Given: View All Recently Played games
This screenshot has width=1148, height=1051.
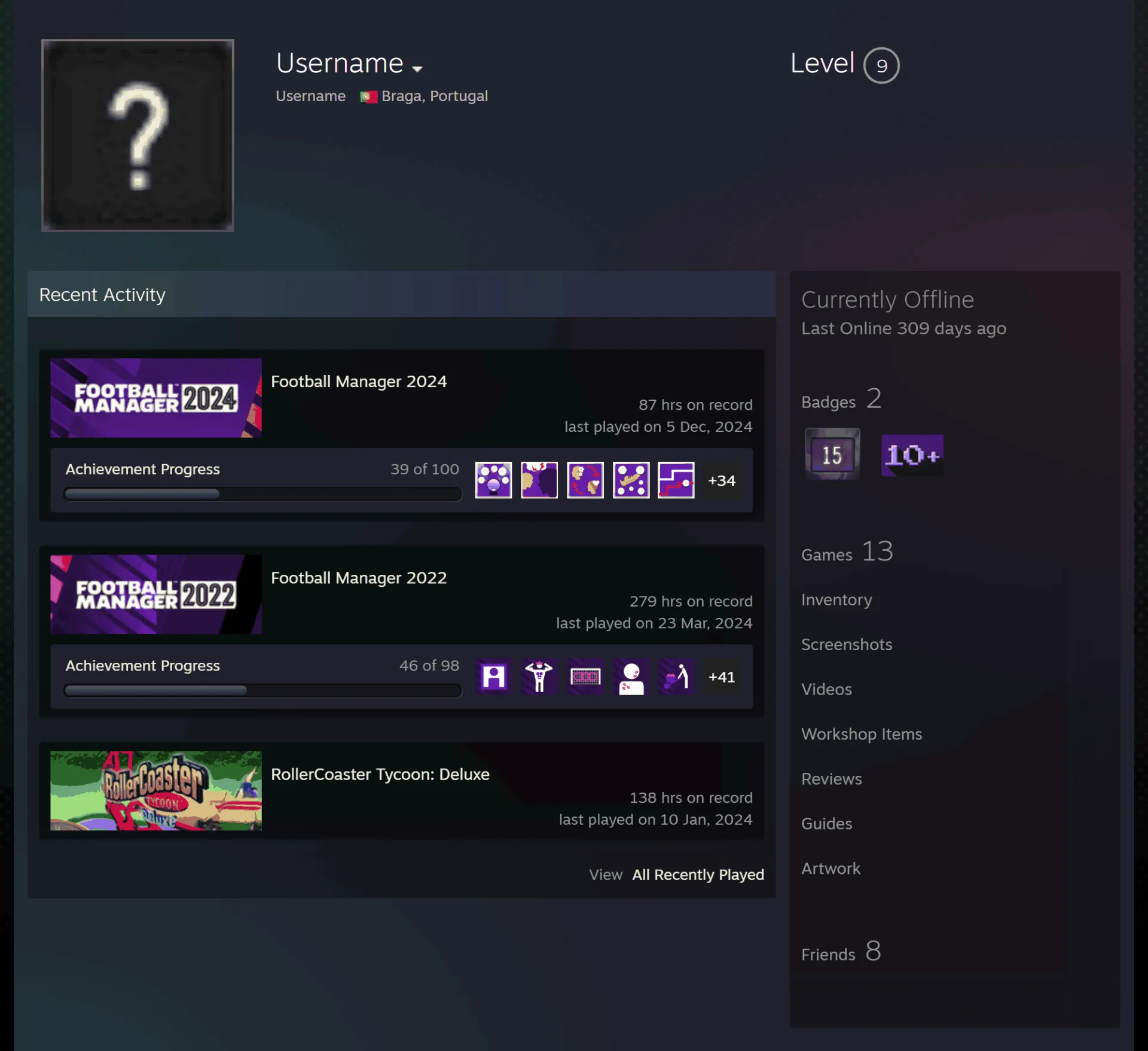Looking at the screenshot, I should [x=698, y=875].
